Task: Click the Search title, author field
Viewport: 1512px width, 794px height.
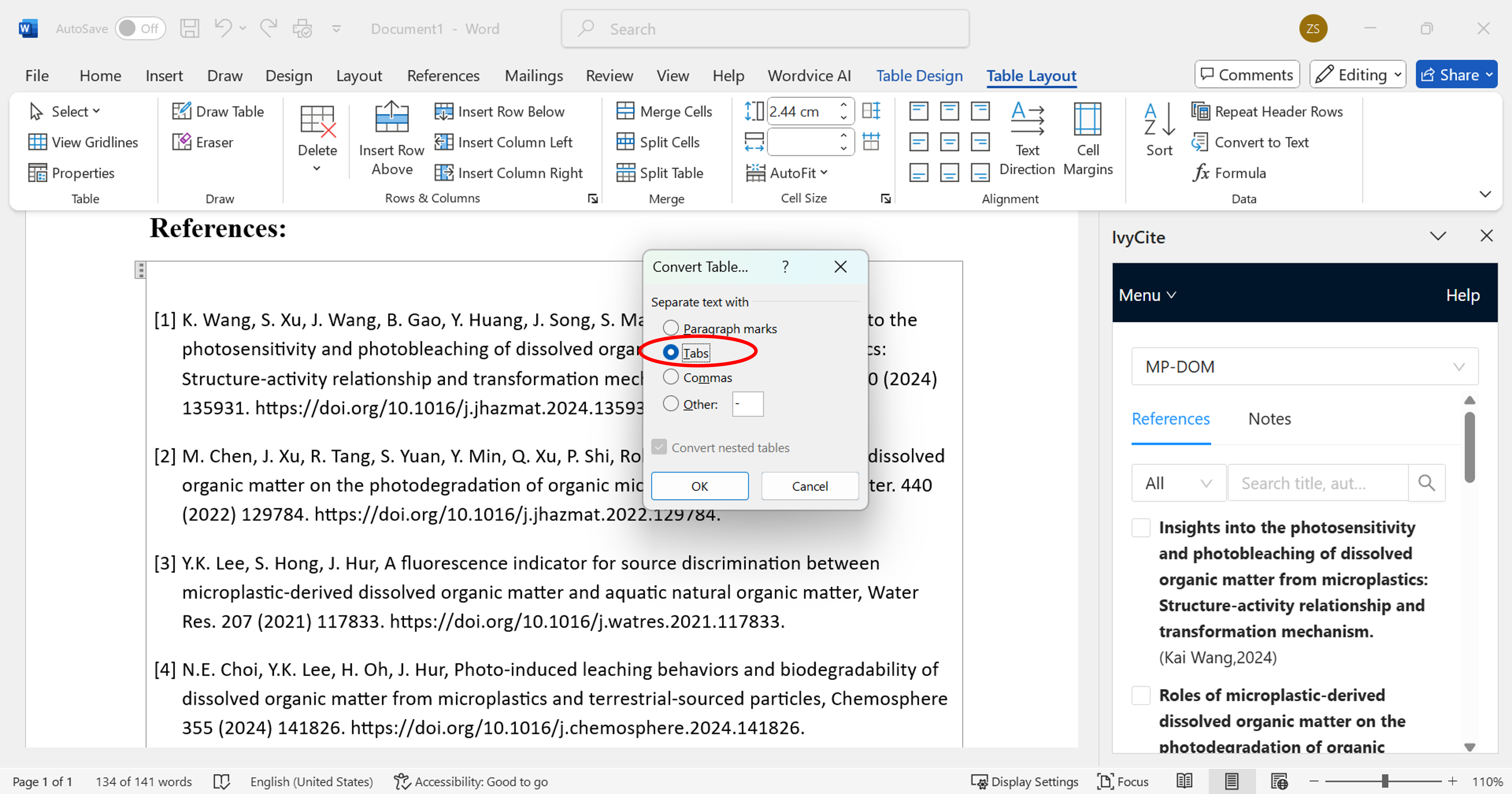Action: (1318, 483)
